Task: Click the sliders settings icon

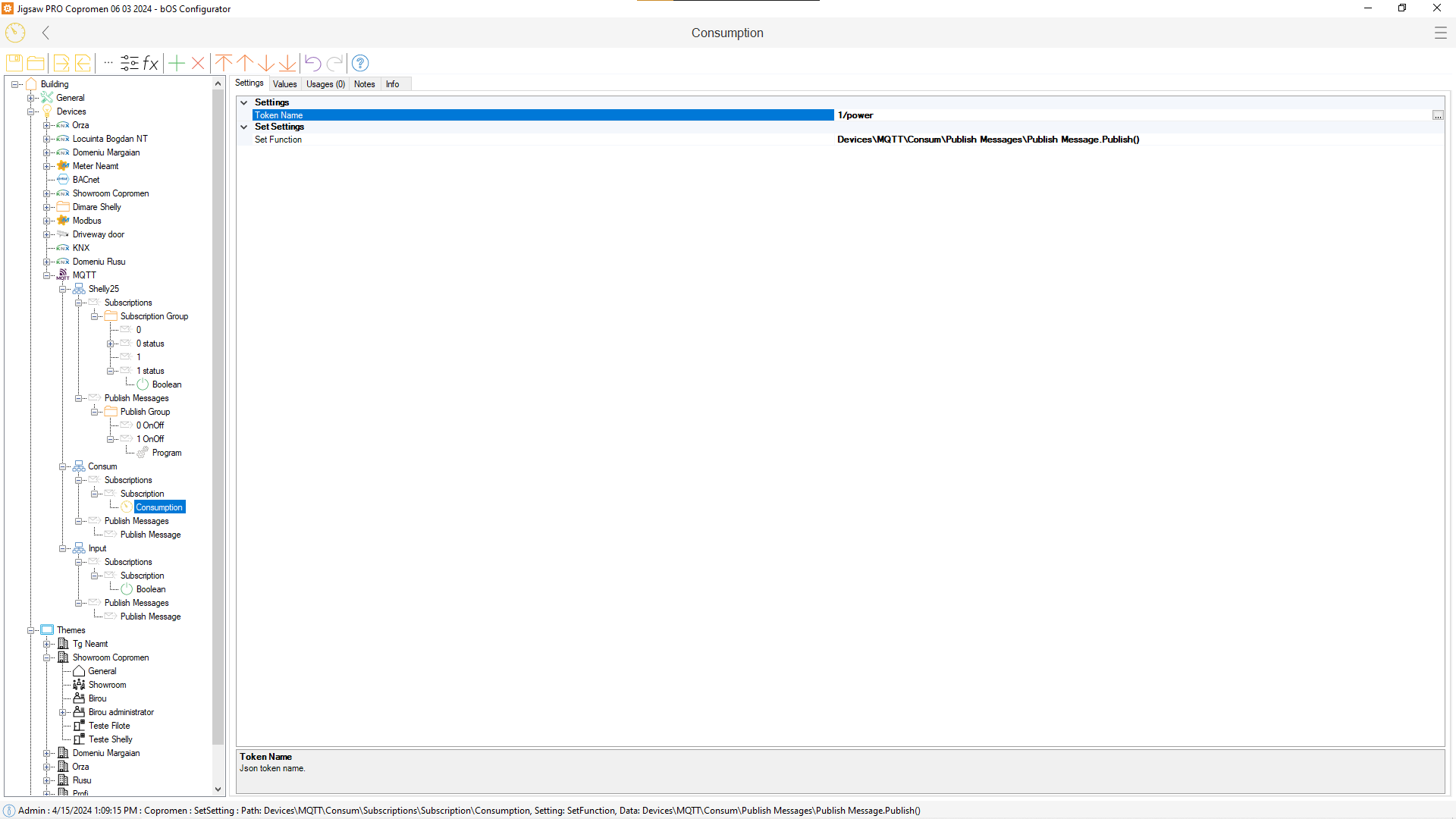Action: point(130,63)
